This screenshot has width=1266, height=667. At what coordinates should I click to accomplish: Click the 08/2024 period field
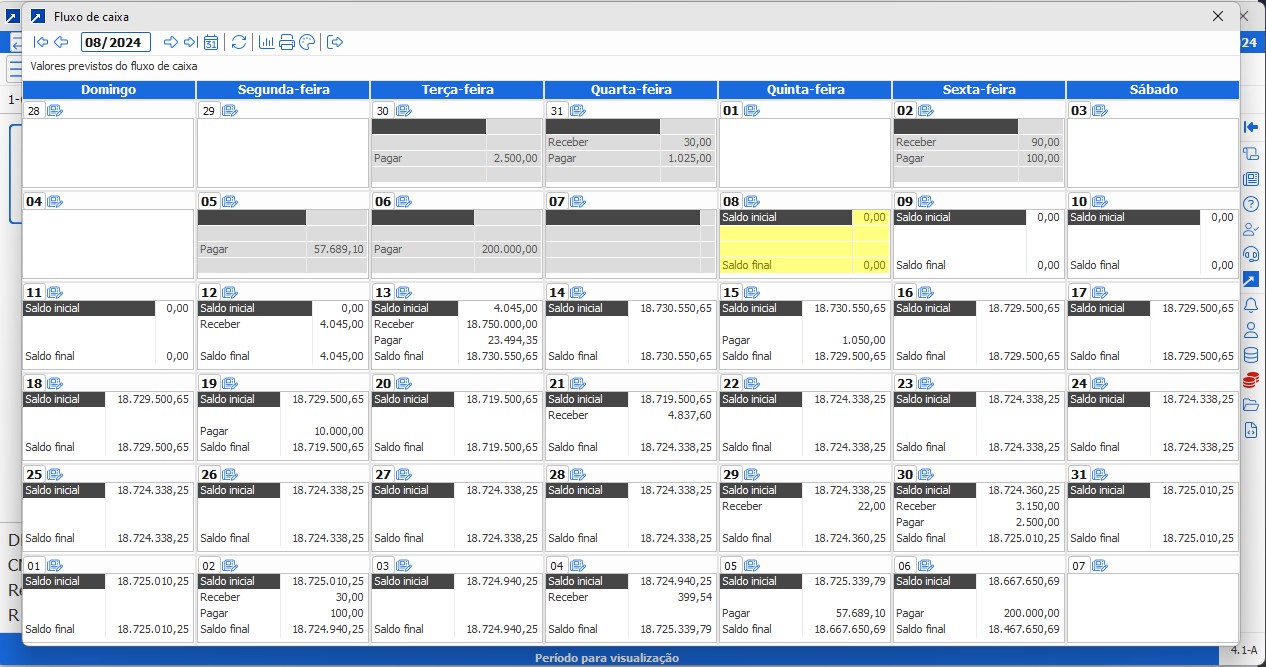(116, 42)
